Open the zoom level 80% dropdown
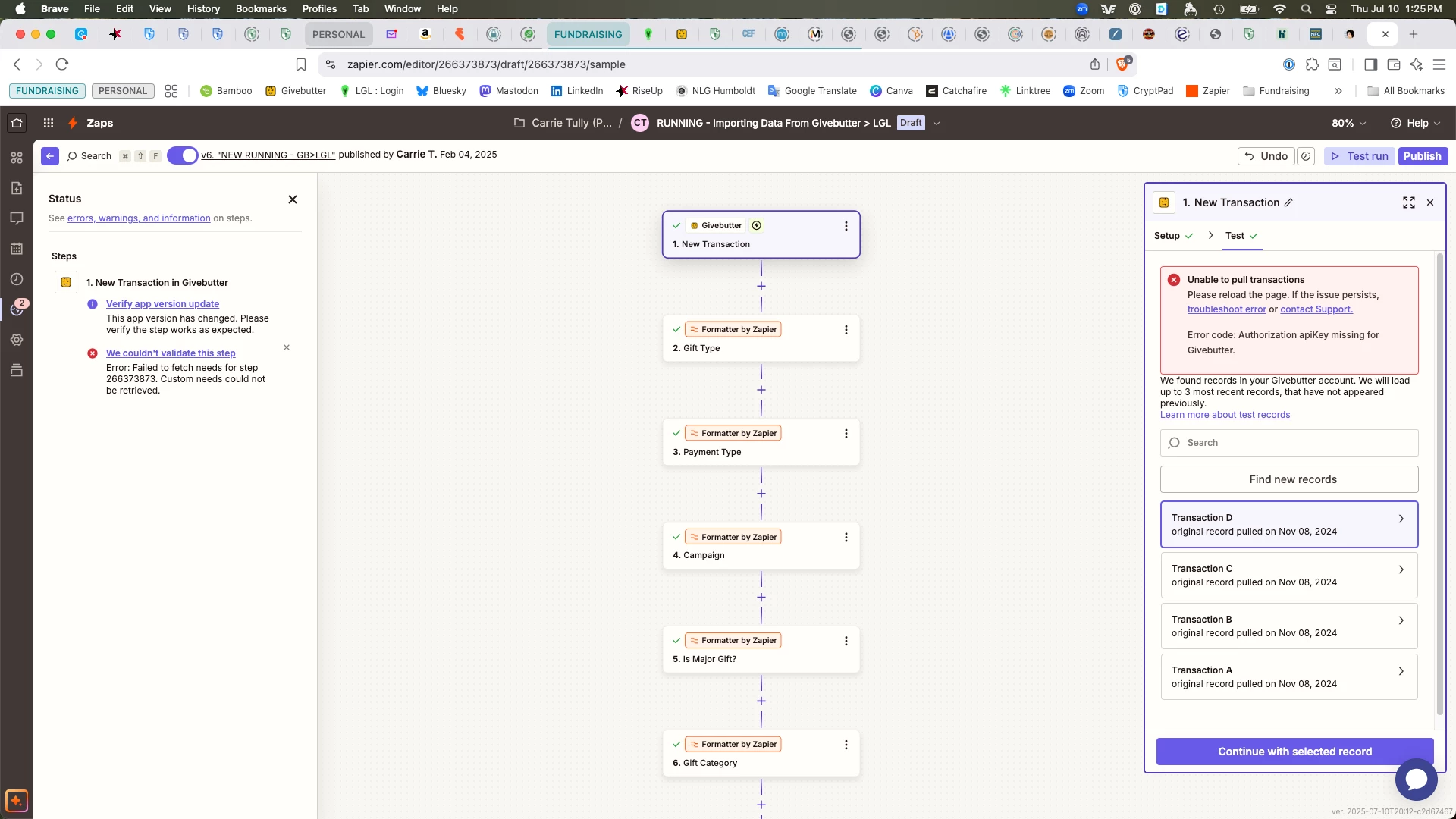1456x819 pixels. tap(1349, 123)
